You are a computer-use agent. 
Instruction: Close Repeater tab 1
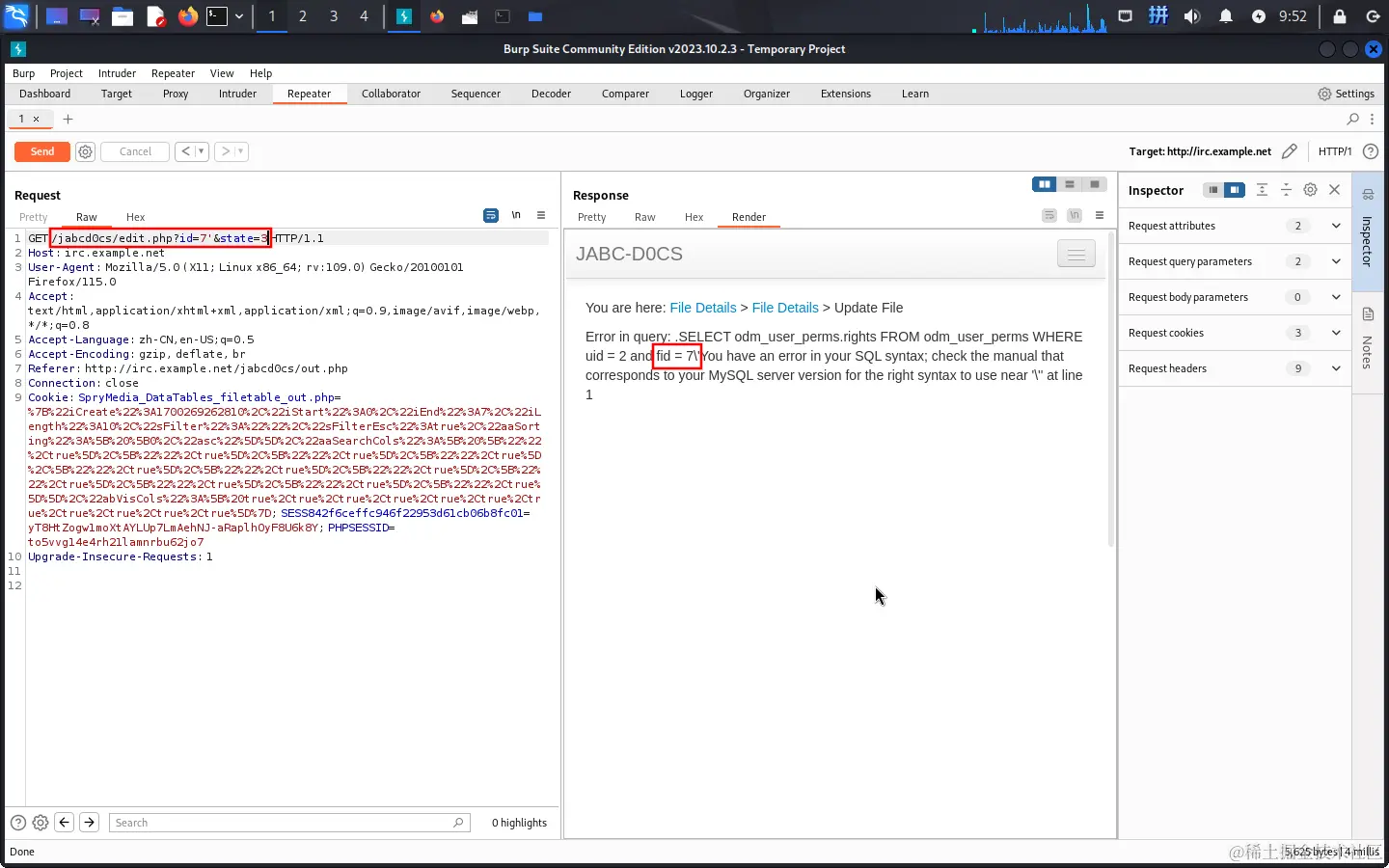[37, 119]
